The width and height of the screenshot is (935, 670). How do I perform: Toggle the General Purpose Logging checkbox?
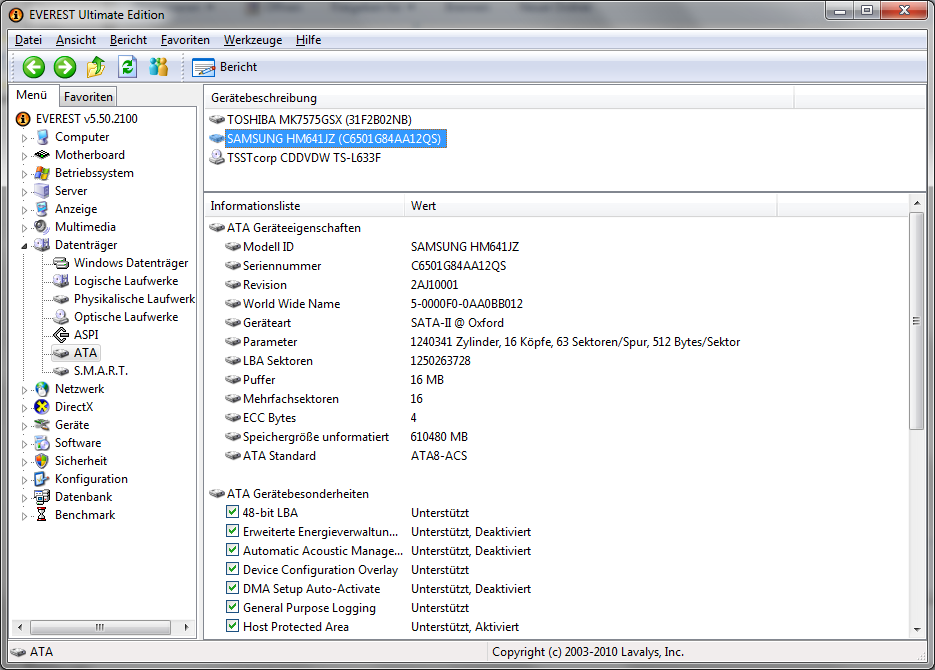(233, 607)
